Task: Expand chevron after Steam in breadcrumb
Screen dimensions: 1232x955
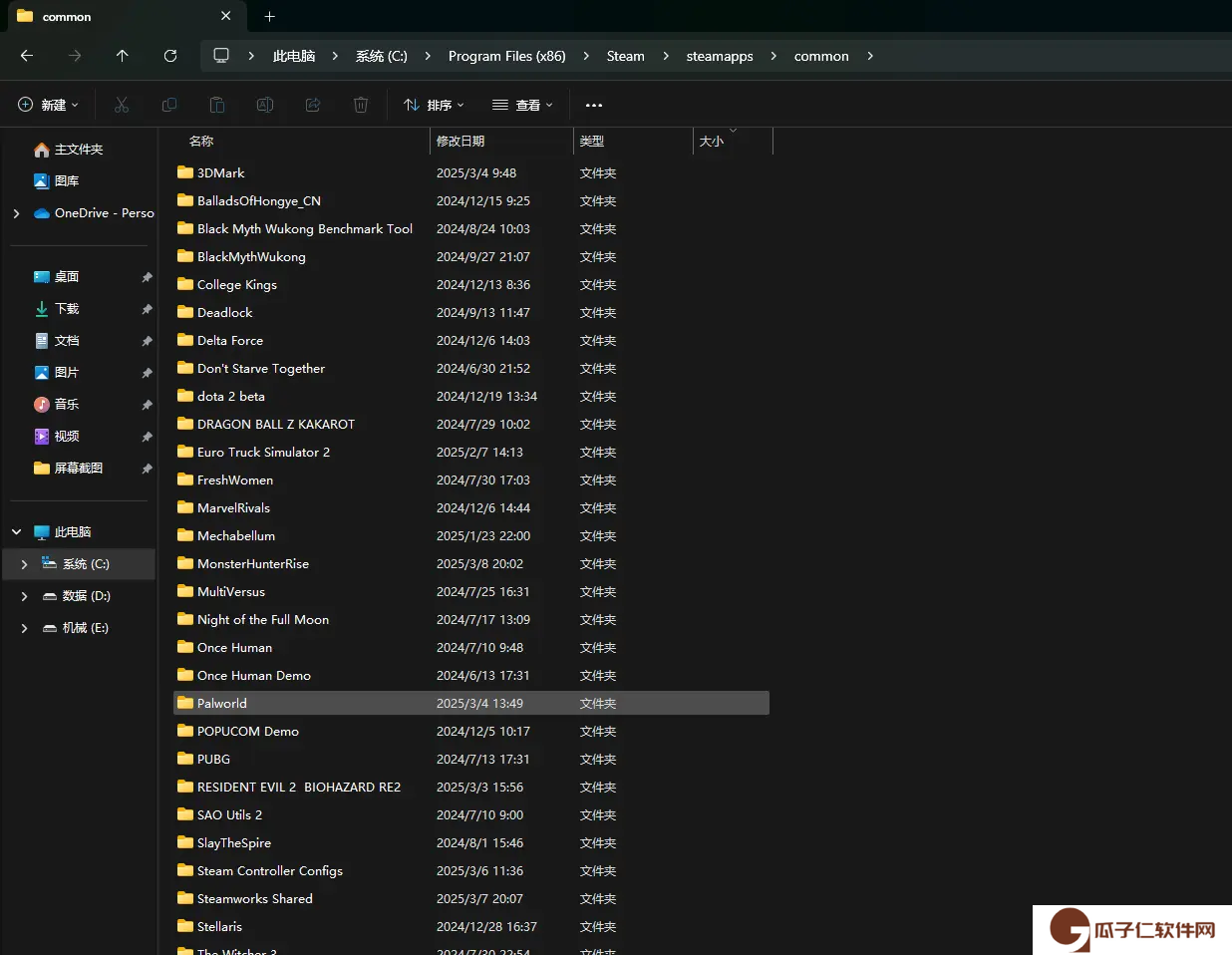Action: 666,56
